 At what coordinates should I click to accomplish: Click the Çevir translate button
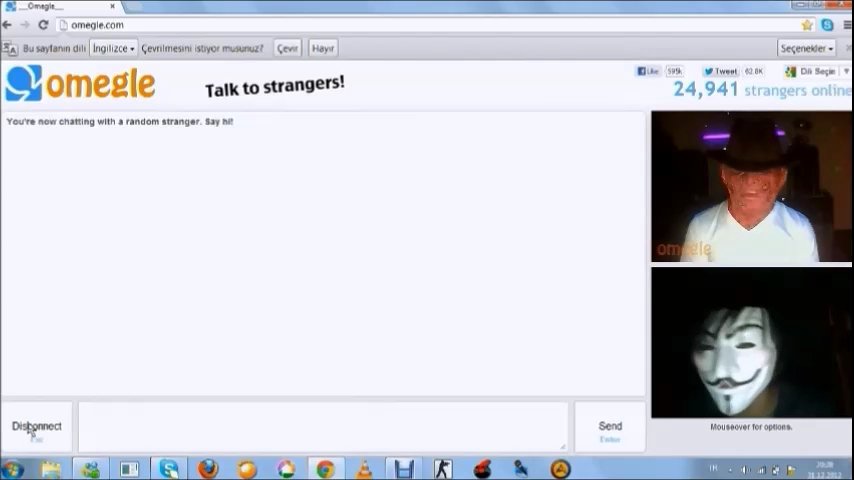pyautogui.click(x=287, y=48)
